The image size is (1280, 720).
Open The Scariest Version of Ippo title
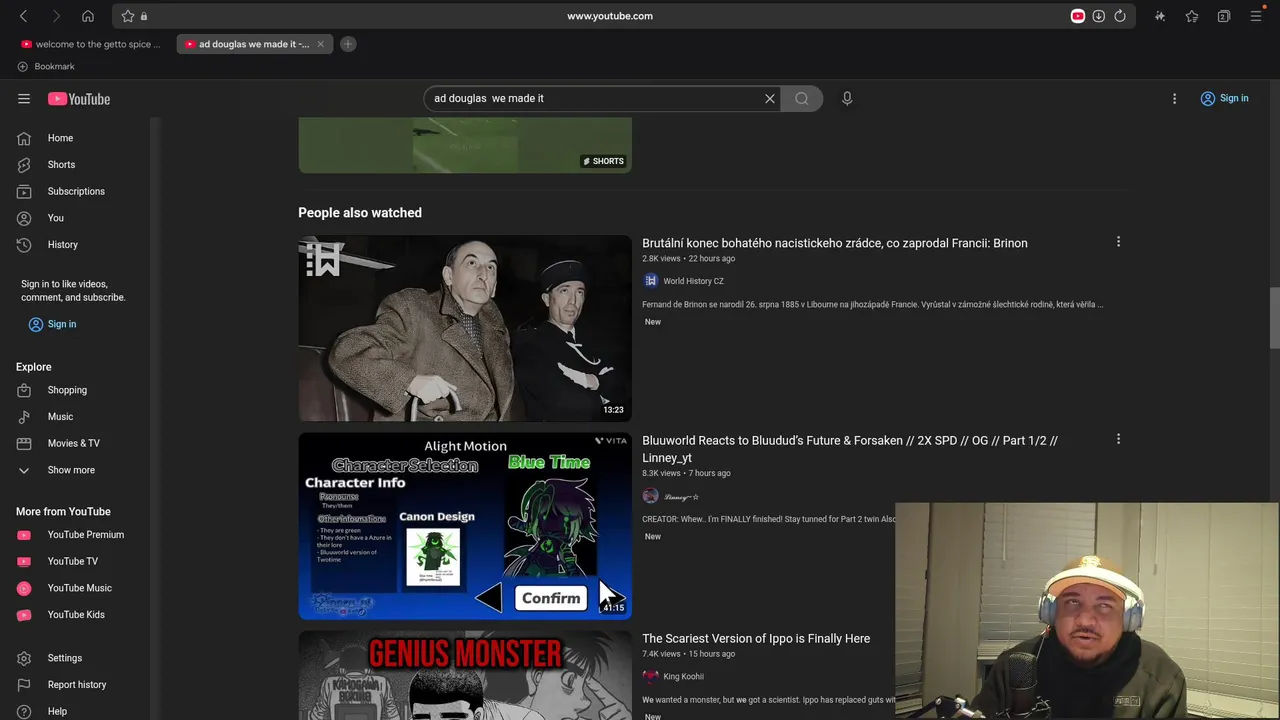(756, 639)
